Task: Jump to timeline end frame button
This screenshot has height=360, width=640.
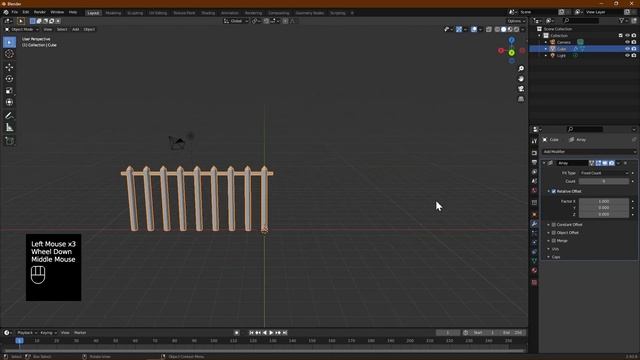Action: (x=285, y=333)
